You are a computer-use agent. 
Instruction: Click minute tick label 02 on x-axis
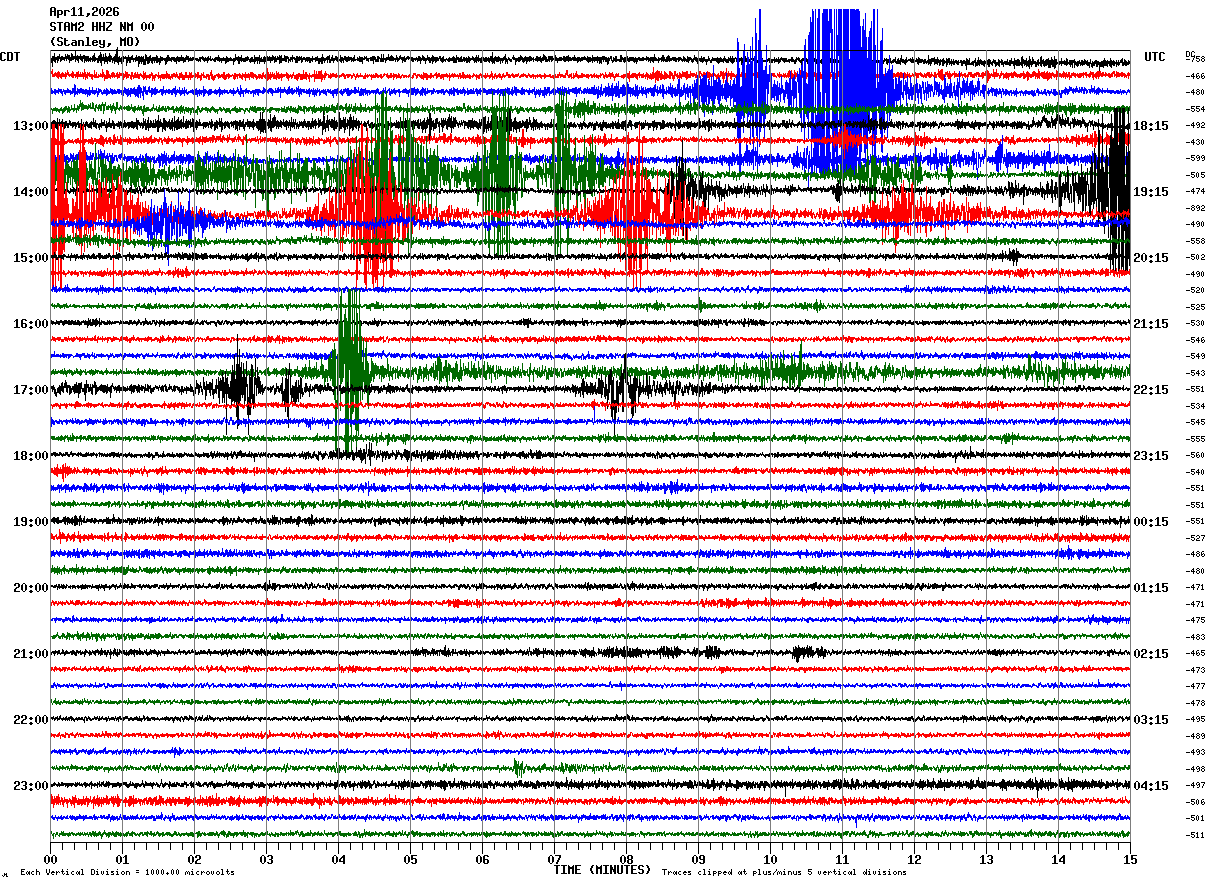195,859
